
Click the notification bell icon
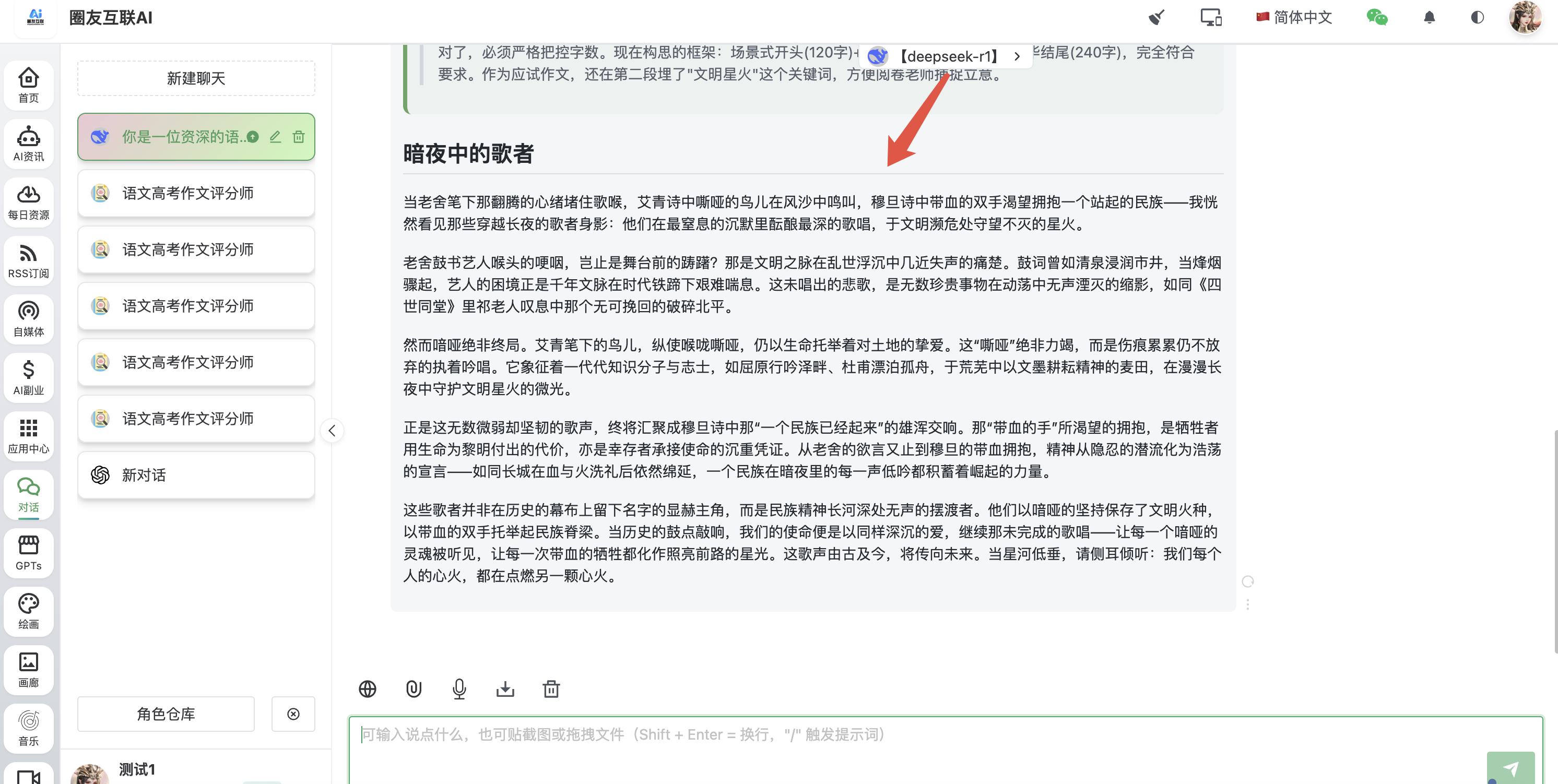[x=1429, y=17]
